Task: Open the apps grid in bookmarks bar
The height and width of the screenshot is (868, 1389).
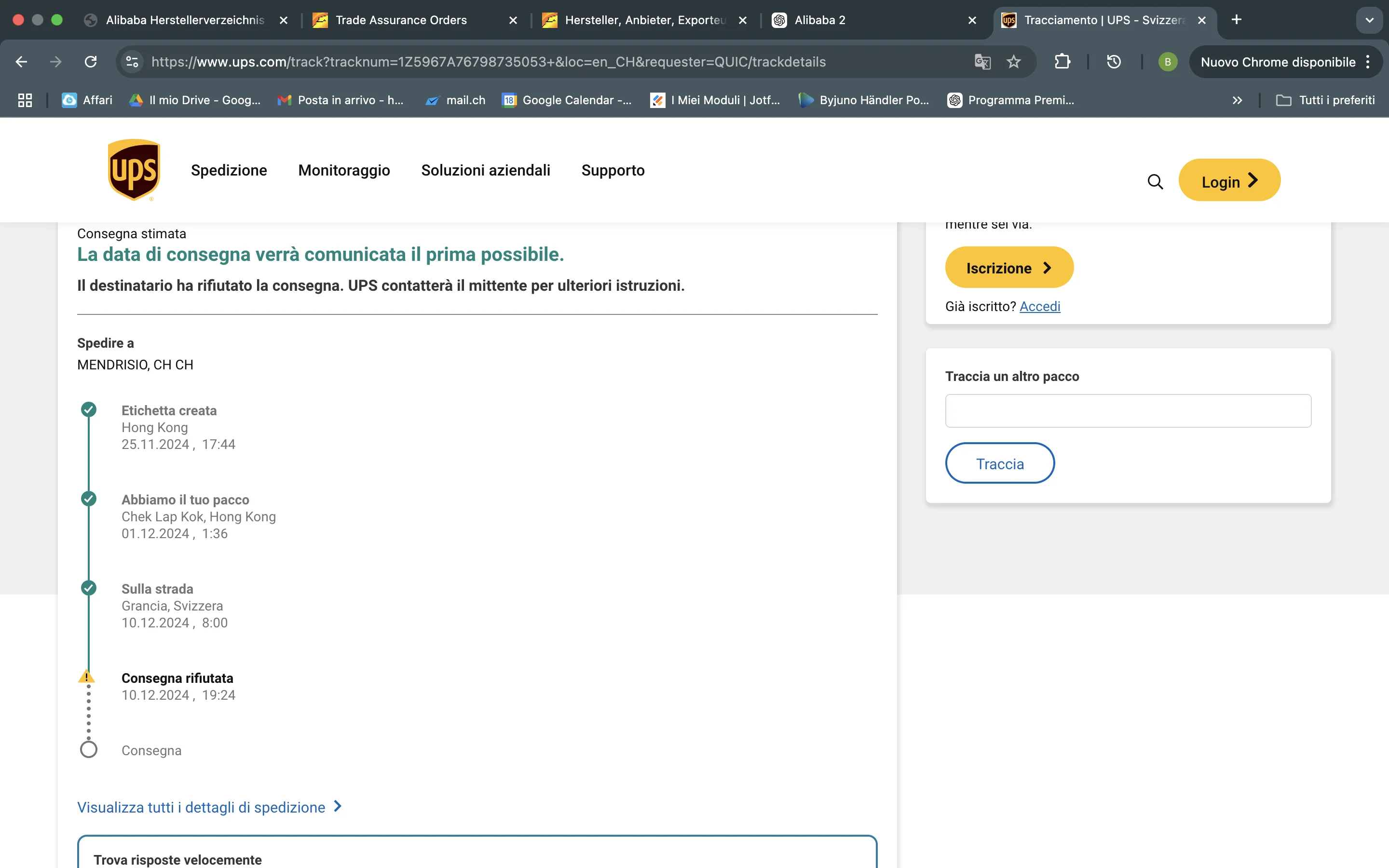Action: [25, 100]
